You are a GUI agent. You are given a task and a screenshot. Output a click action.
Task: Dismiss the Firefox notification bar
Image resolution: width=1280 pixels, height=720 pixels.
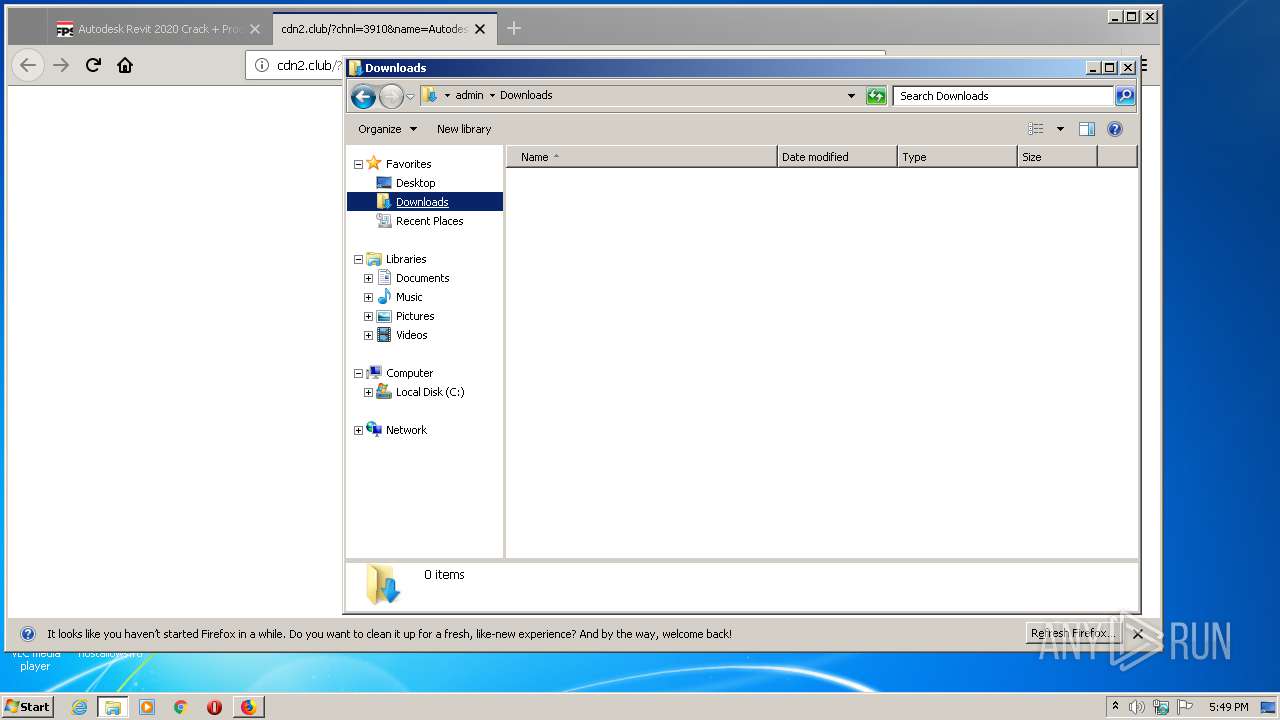1137,634
